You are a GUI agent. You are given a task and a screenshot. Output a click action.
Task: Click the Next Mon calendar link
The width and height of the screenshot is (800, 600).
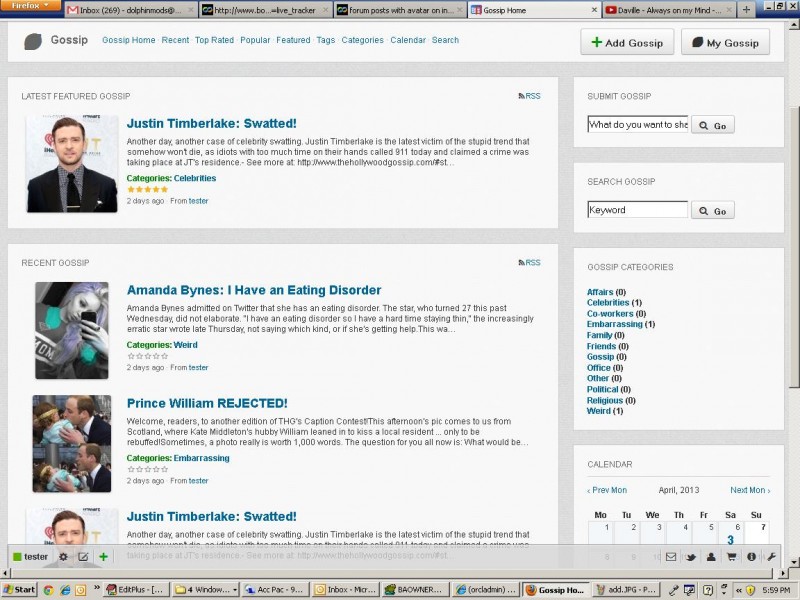coord(750,490)
